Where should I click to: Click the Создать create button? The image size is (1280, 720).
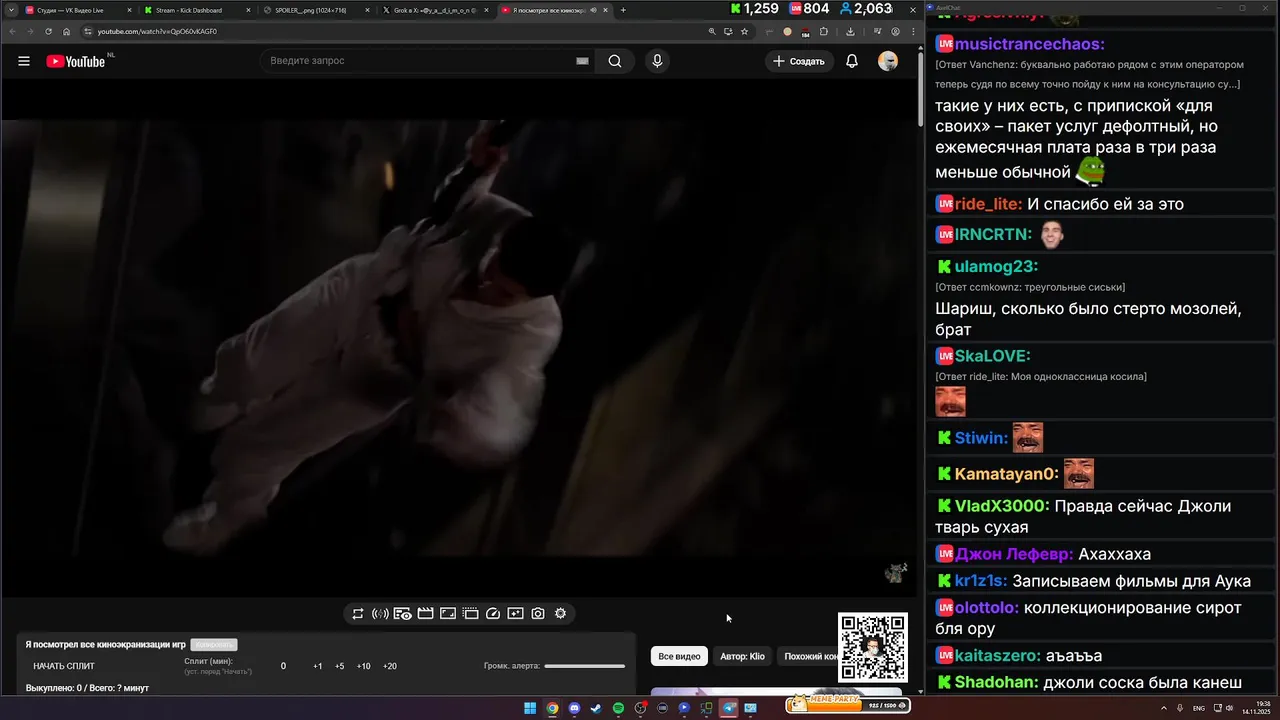coord(799,61)
